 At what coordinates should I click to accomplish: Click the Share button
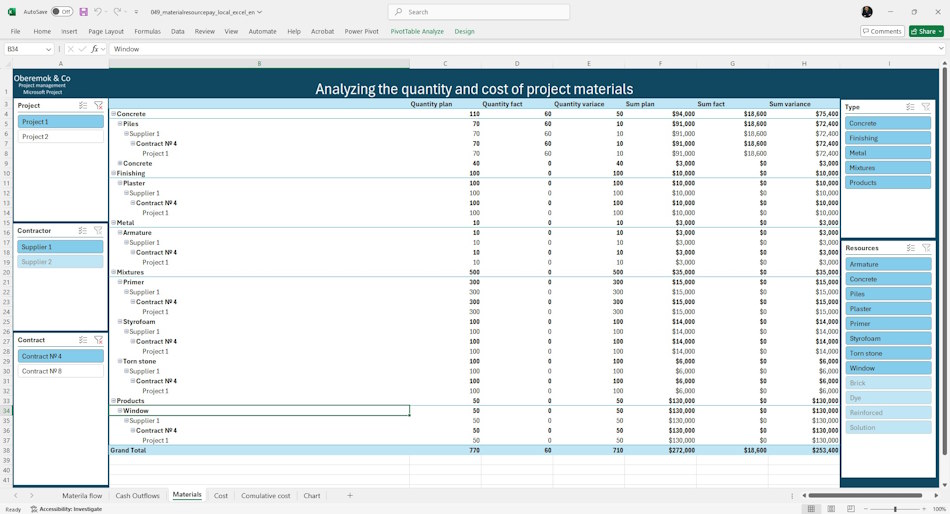(926, 32)
